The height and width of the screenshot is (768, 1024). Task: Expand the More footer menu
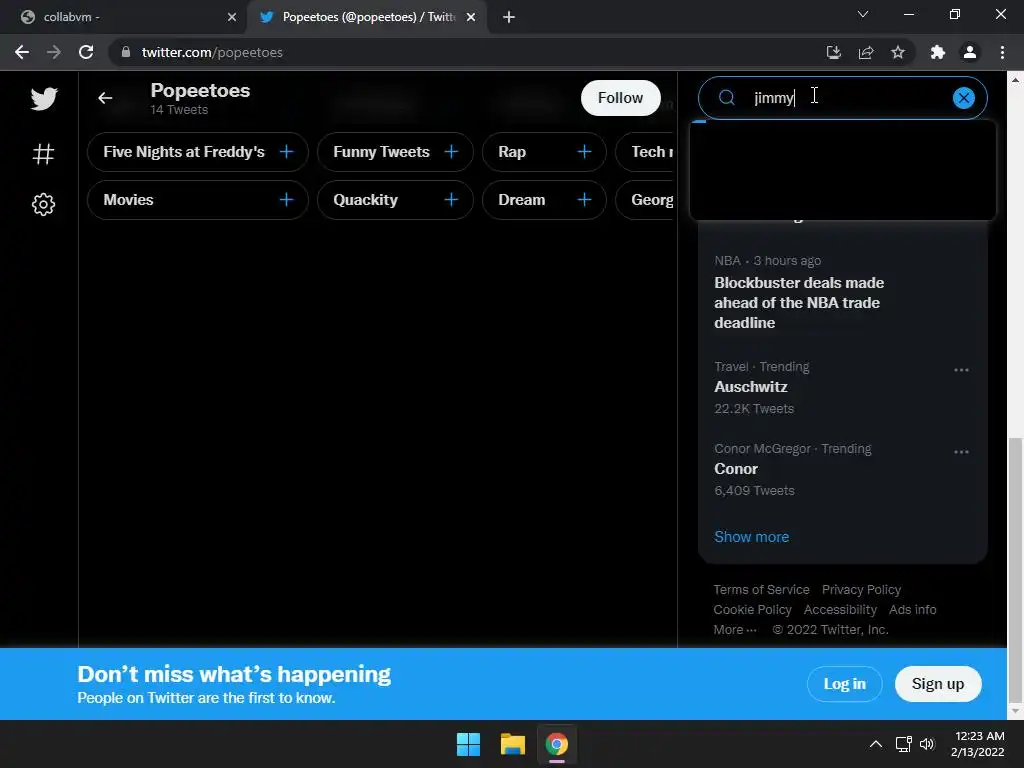tap(735, 630)
